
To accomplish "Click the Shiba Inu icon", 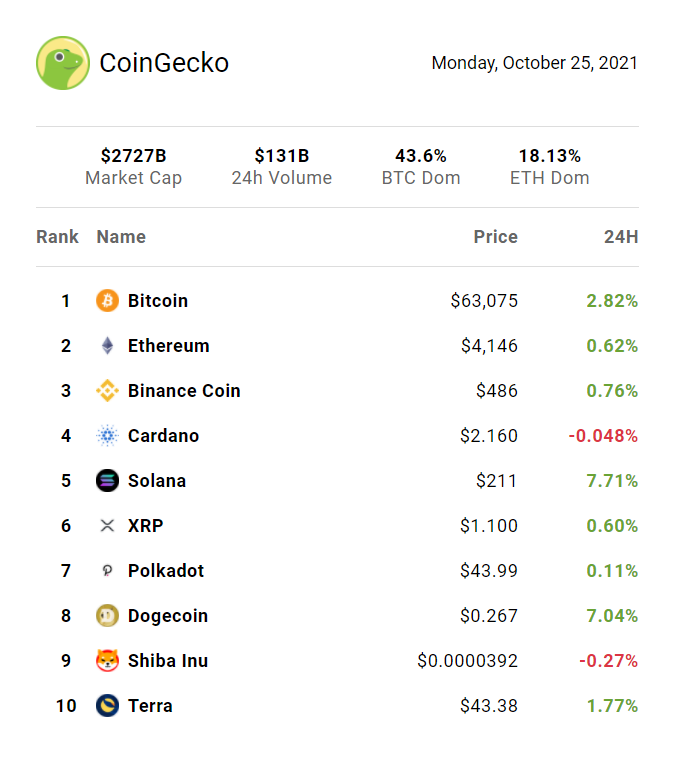I will point(107,661).
